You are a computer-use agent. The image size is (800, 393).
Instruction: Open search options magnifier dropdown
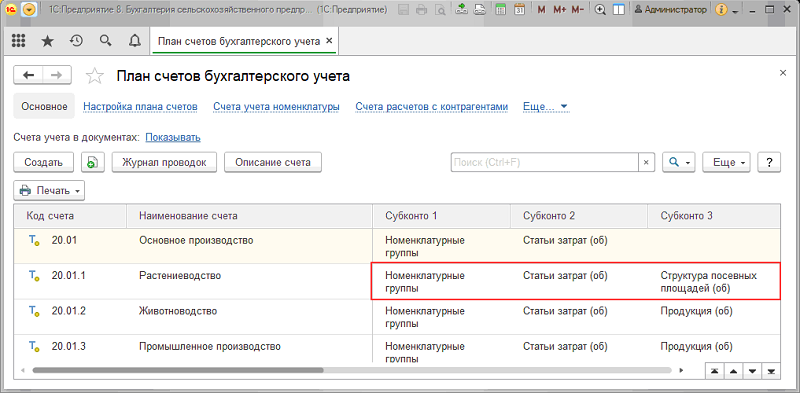click(679, 162)
